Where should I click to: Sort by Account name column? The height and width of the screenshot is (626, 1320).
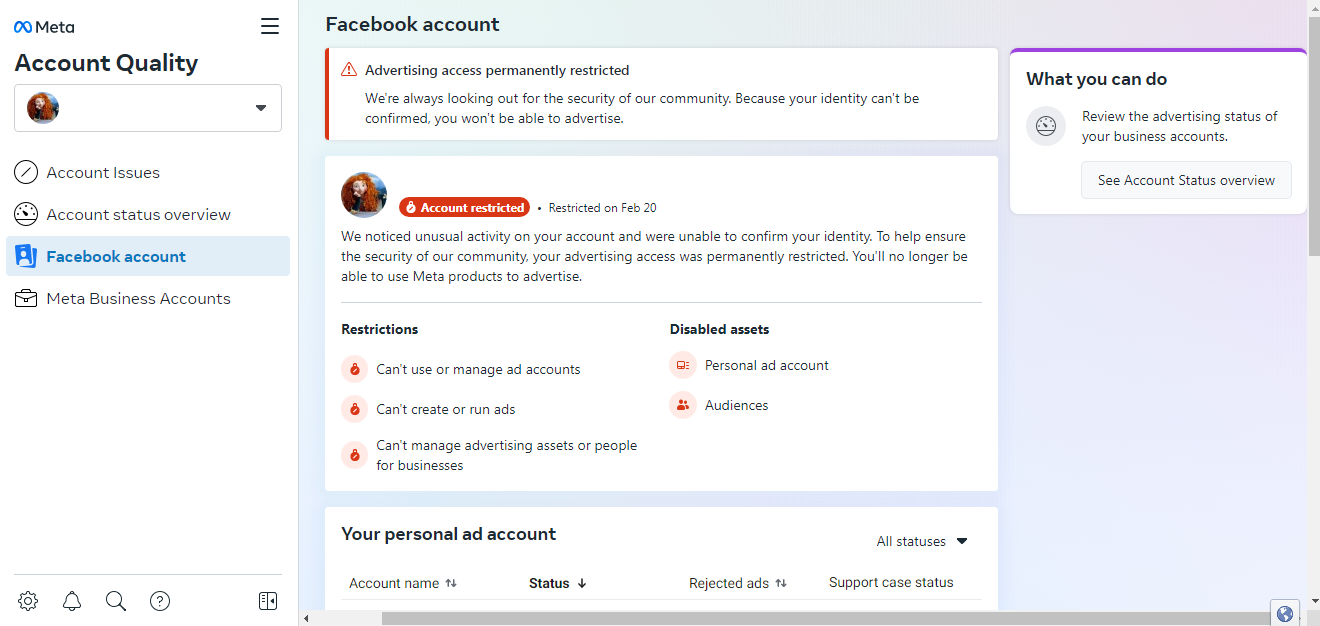pyautogui.click(x=402, y=583)
